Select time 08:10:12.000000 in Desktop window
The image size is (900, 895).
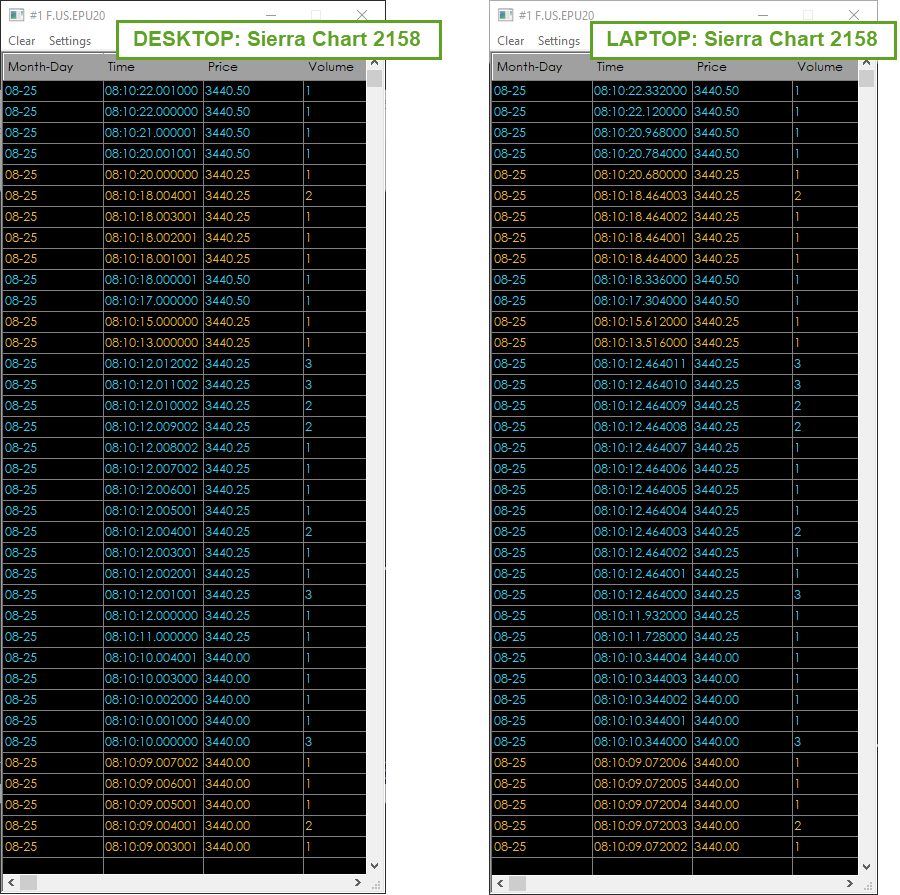(x=152, y=615)
